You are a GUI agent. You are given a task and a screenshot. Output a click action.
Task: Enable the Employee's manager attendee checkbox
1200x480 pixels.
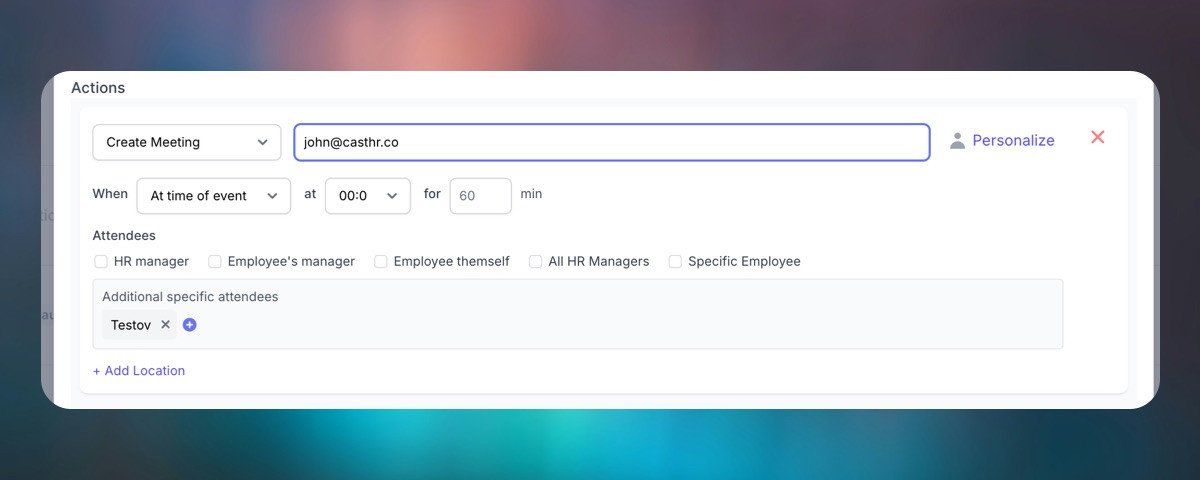click(215, 261)
